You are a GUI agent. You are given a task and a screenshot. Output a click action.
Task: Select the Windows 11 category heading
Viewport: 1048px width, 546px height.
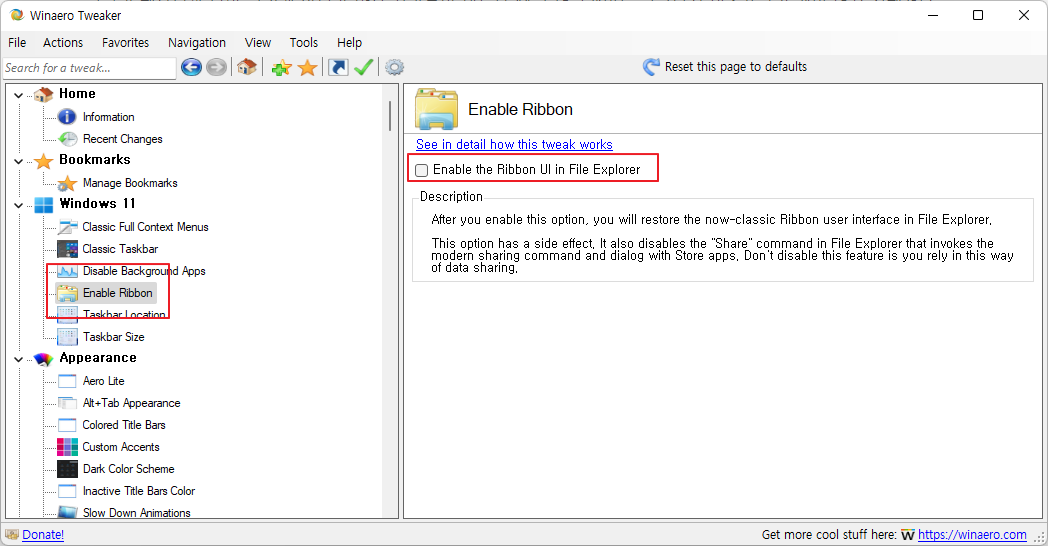pyautogui.click(x=98, y=203)
